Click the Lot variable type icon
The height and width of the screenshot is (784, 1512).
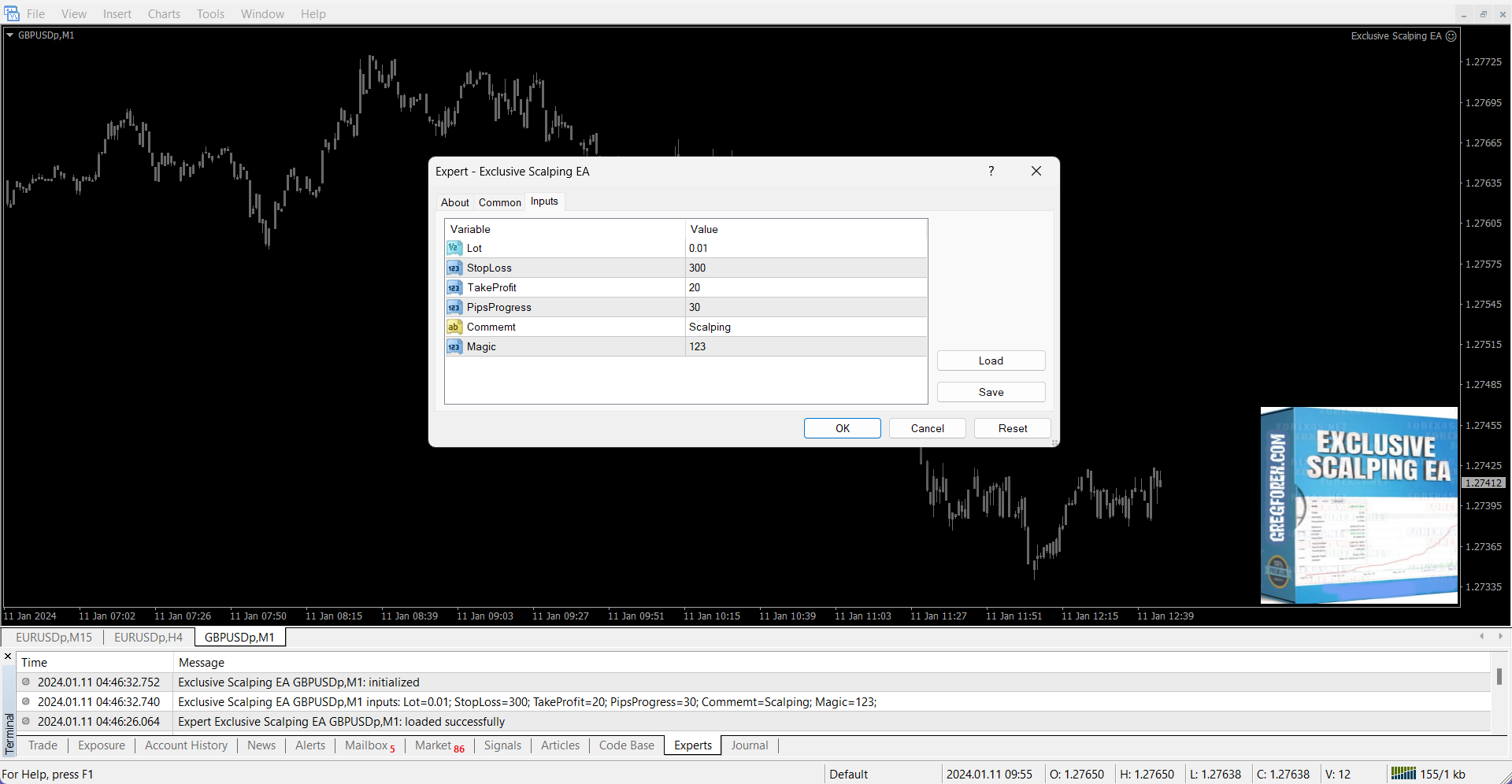(x=454, y=248)
